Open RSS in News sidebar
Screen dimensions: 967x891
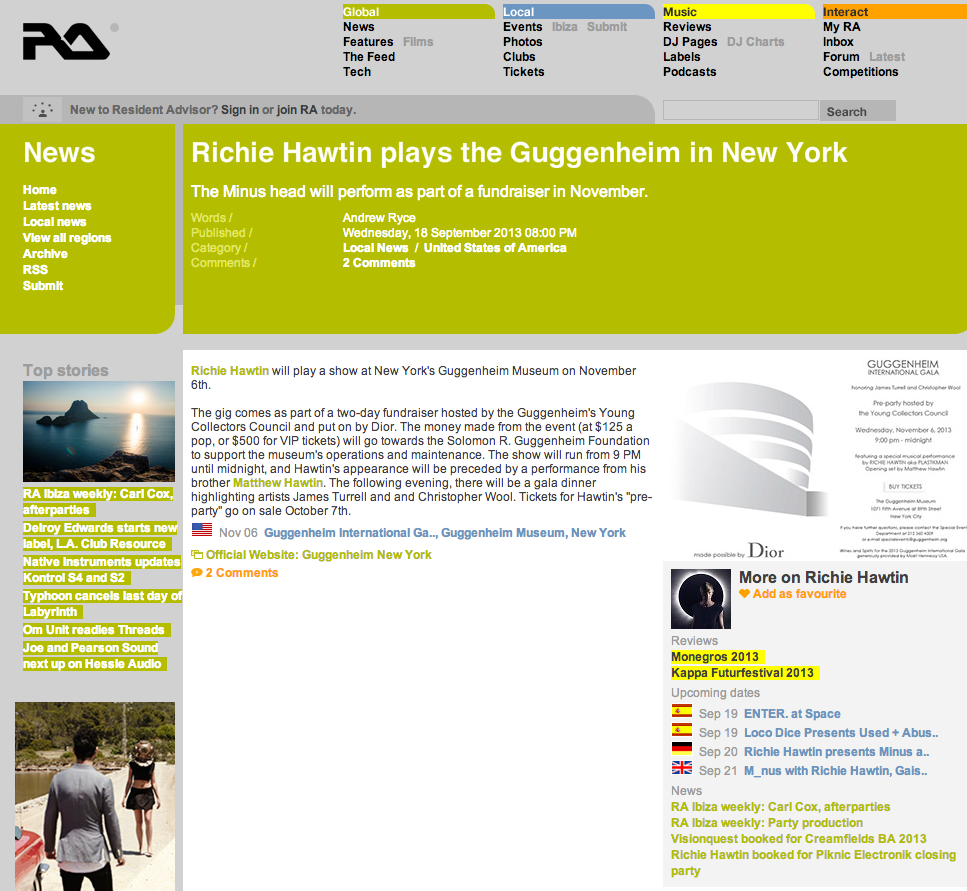[35, 270]
